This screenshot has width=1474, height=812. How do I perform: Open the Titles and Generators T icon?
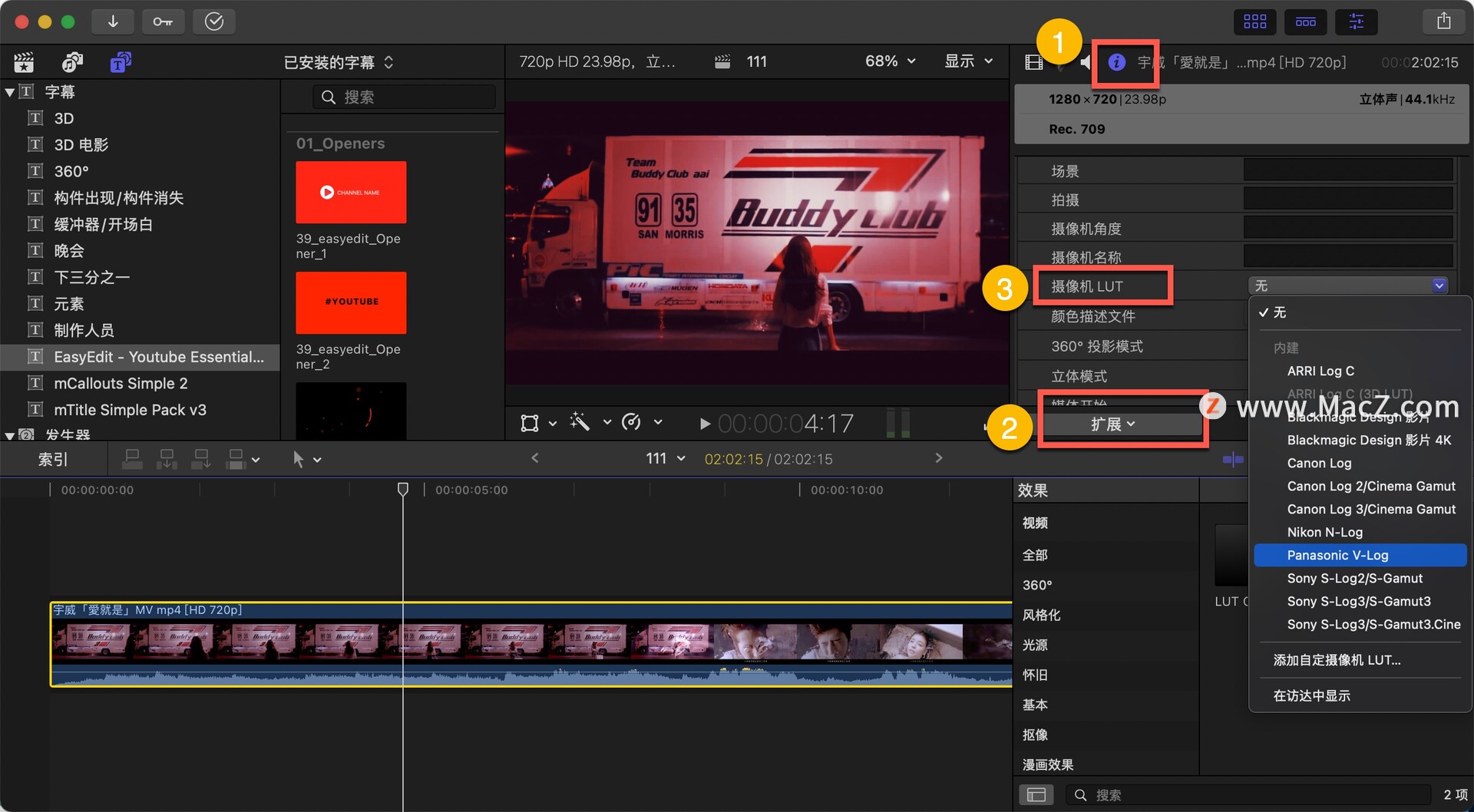click(x=119, y=61)
